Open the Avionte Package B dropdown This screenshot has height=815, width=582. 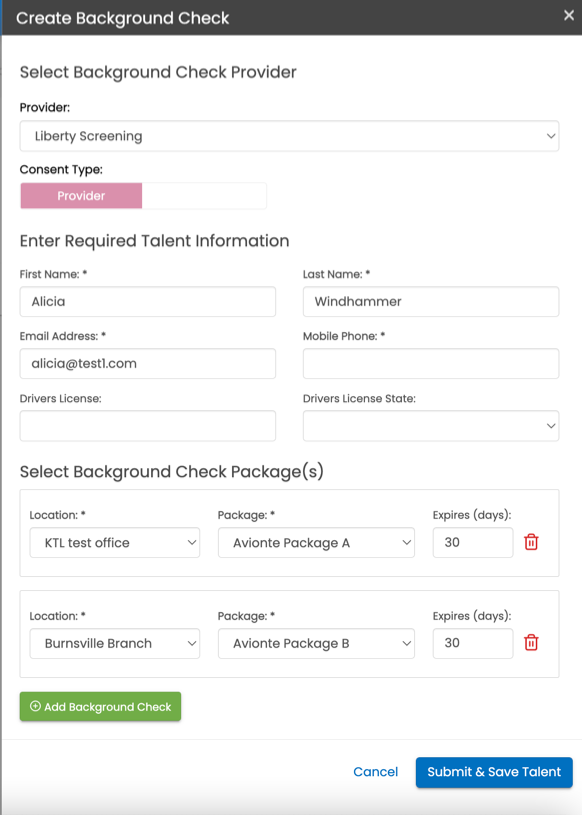click(316, 643)
